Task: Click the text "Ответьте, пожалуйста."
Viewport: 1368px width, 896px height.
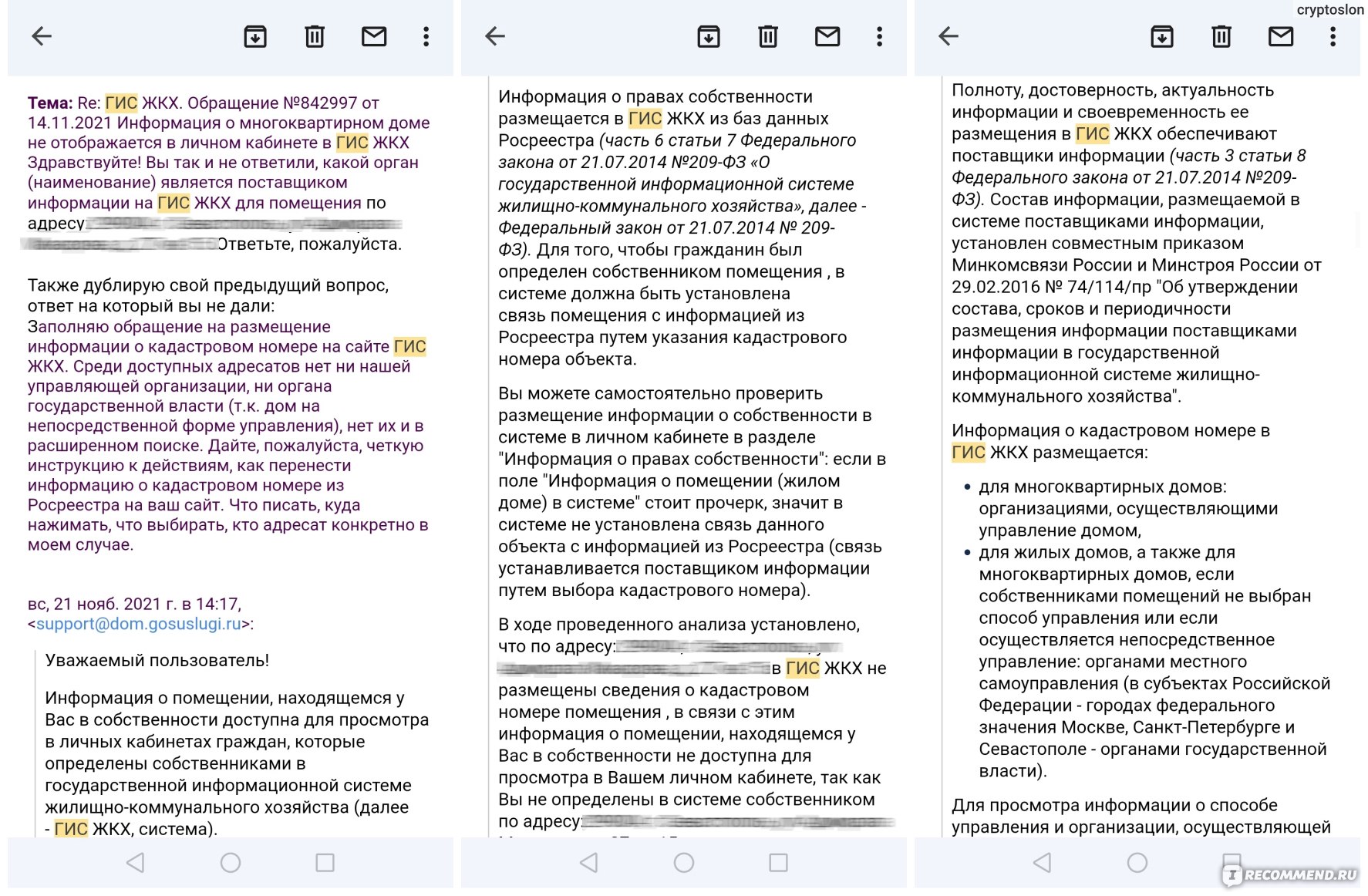Action: click(310, 244)
